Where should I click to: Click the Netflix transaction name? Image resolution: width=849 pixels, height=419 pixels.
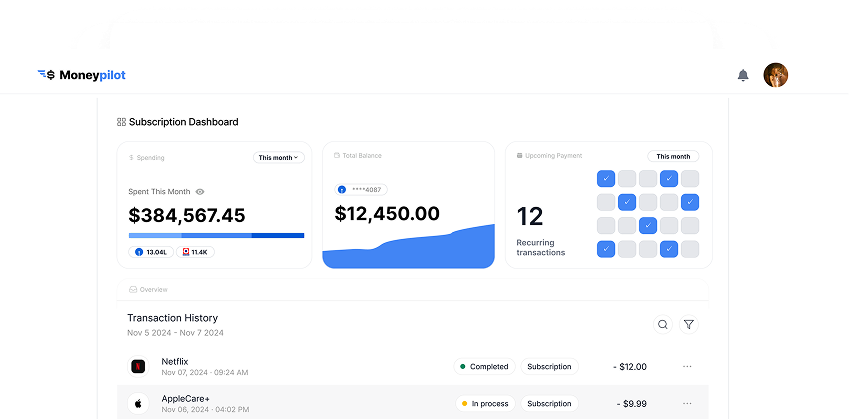pos(175,362)
